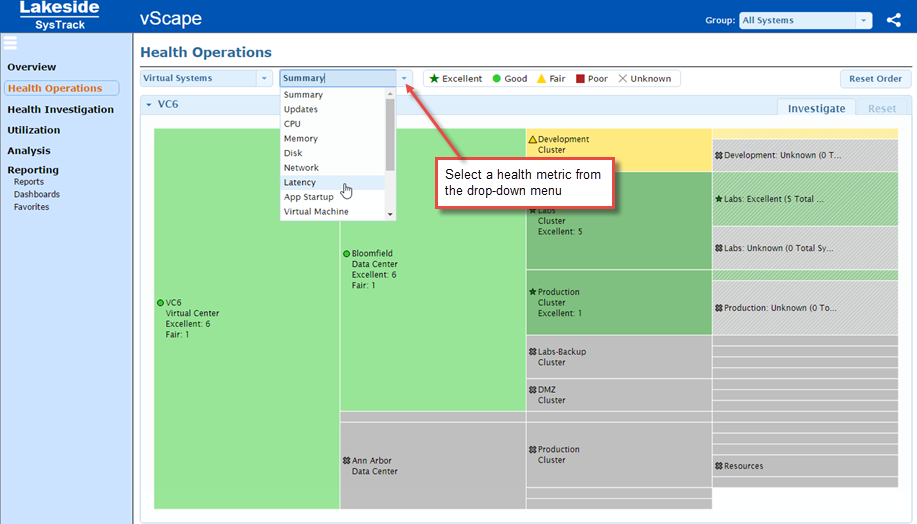Open the share icon in header
Image resolution: width=917 pixels, height=524 pixels.
pos(893,20)
